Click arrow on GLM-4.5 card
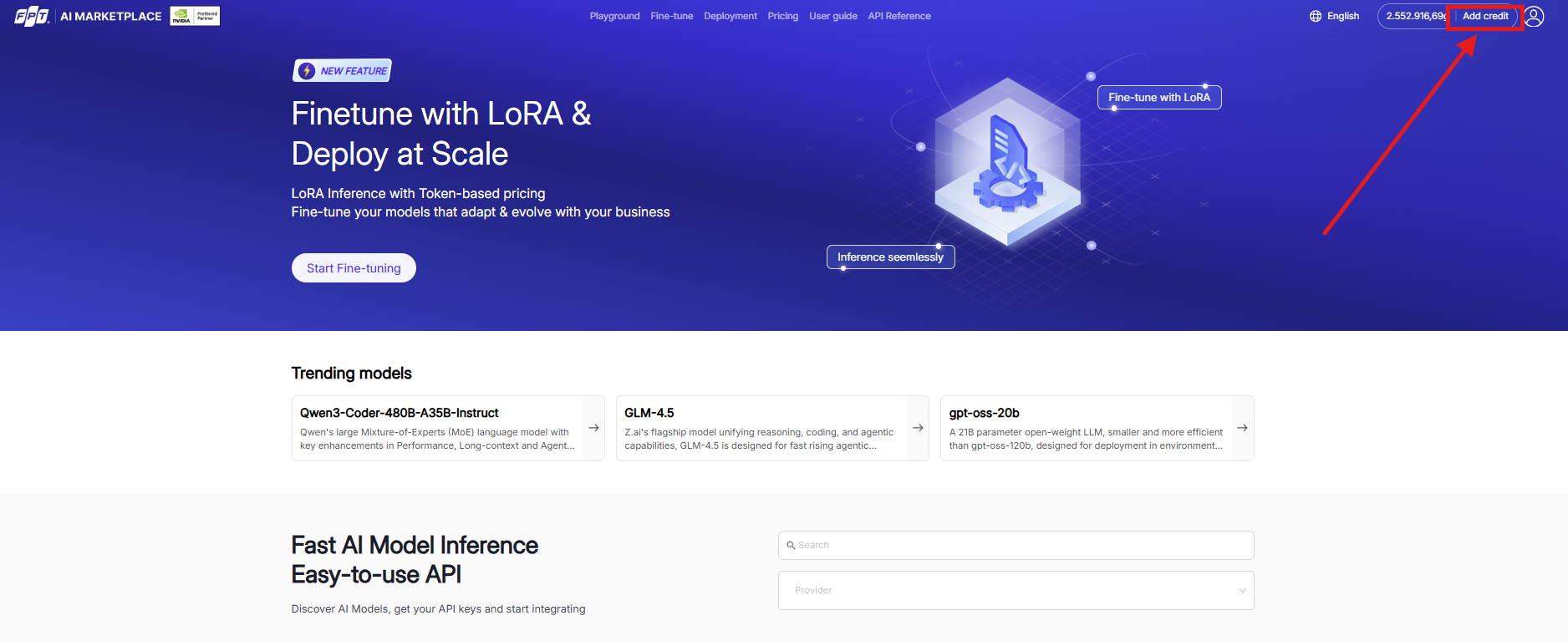The height and width of the screenshot is (641, 1568). 918,428
